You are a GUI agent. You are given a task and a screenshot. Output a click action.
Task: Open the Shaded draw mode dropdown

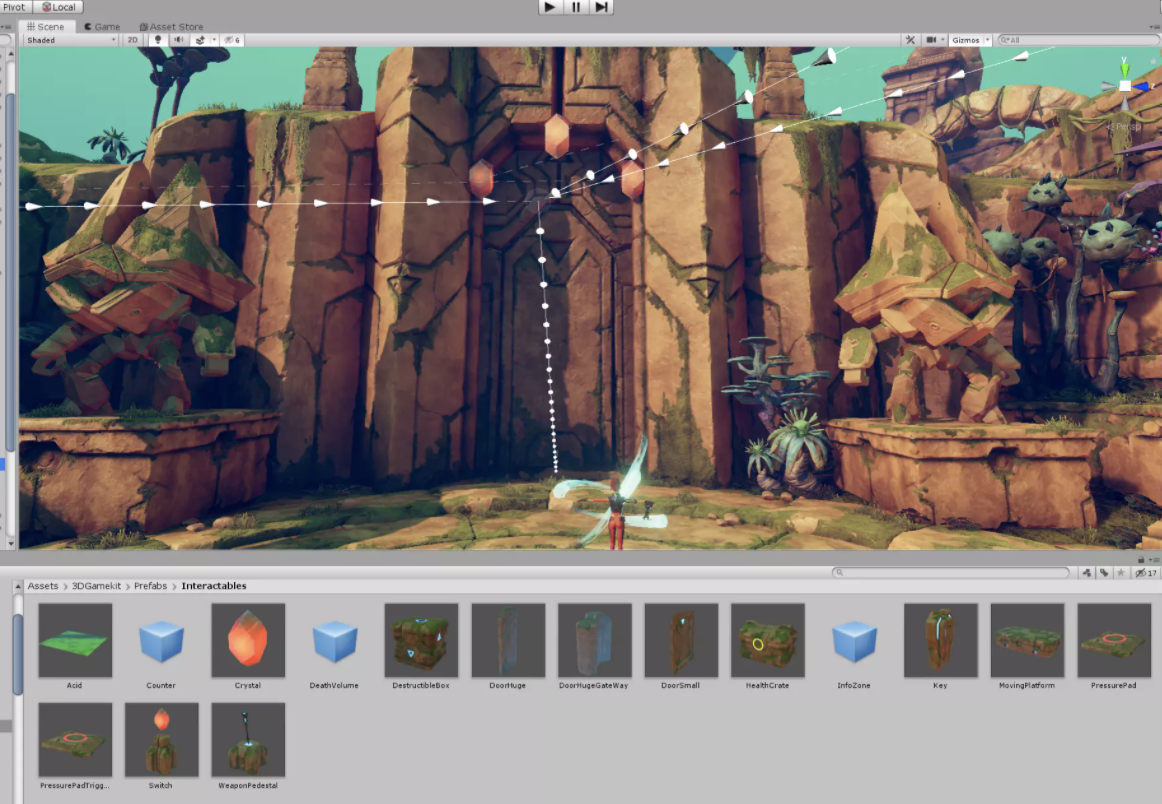pyautogui.click(x=70, y=40)
